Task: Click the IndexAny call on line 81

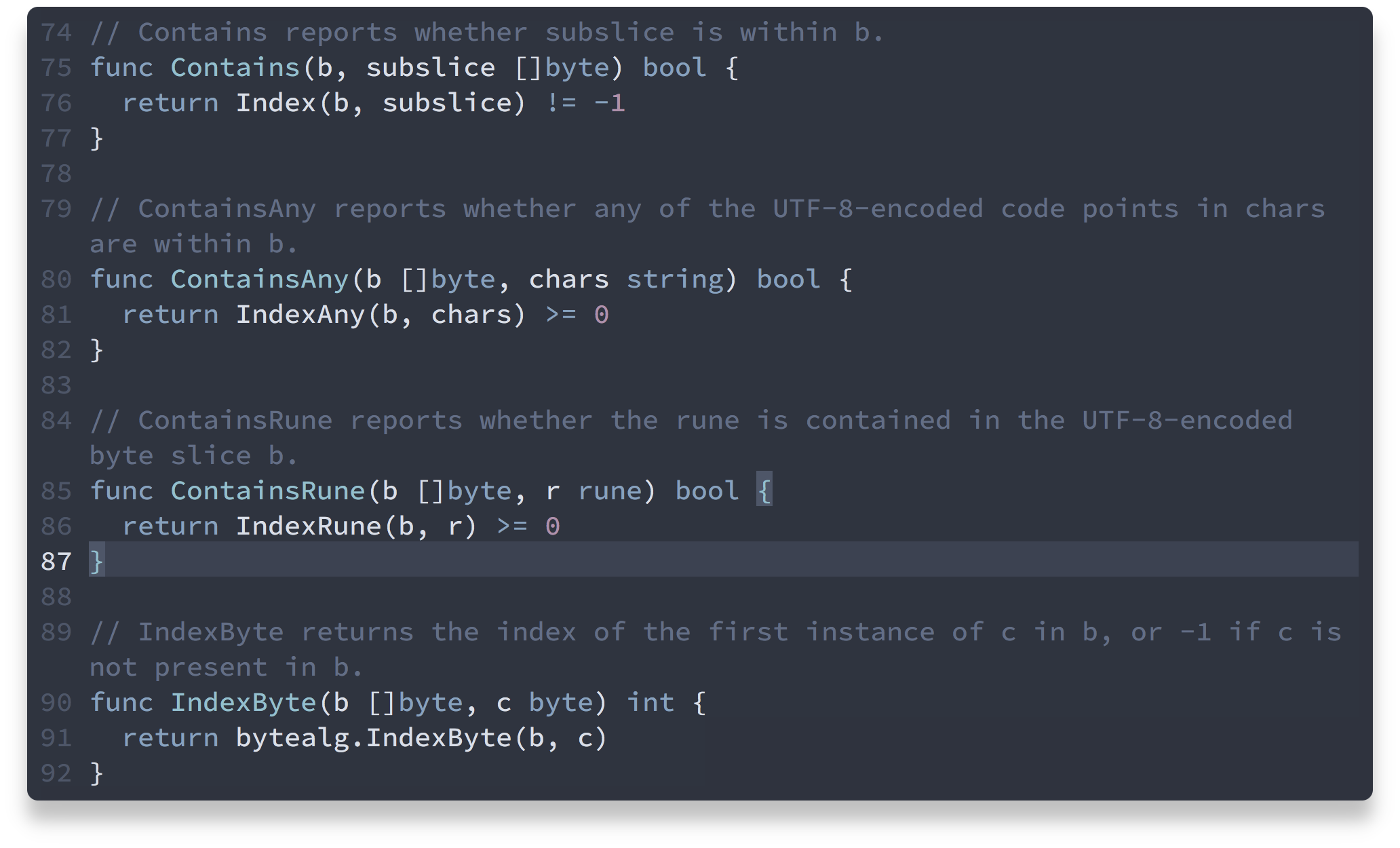Action: (x=300, y=314)
